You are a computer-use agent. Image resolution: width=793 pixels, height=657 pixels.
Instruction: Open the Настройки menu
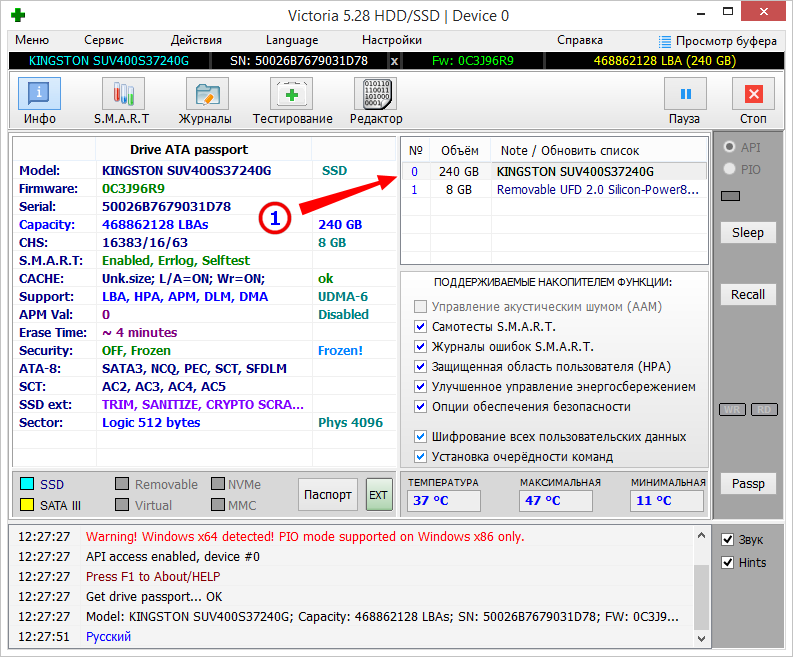tap(391, 40)
